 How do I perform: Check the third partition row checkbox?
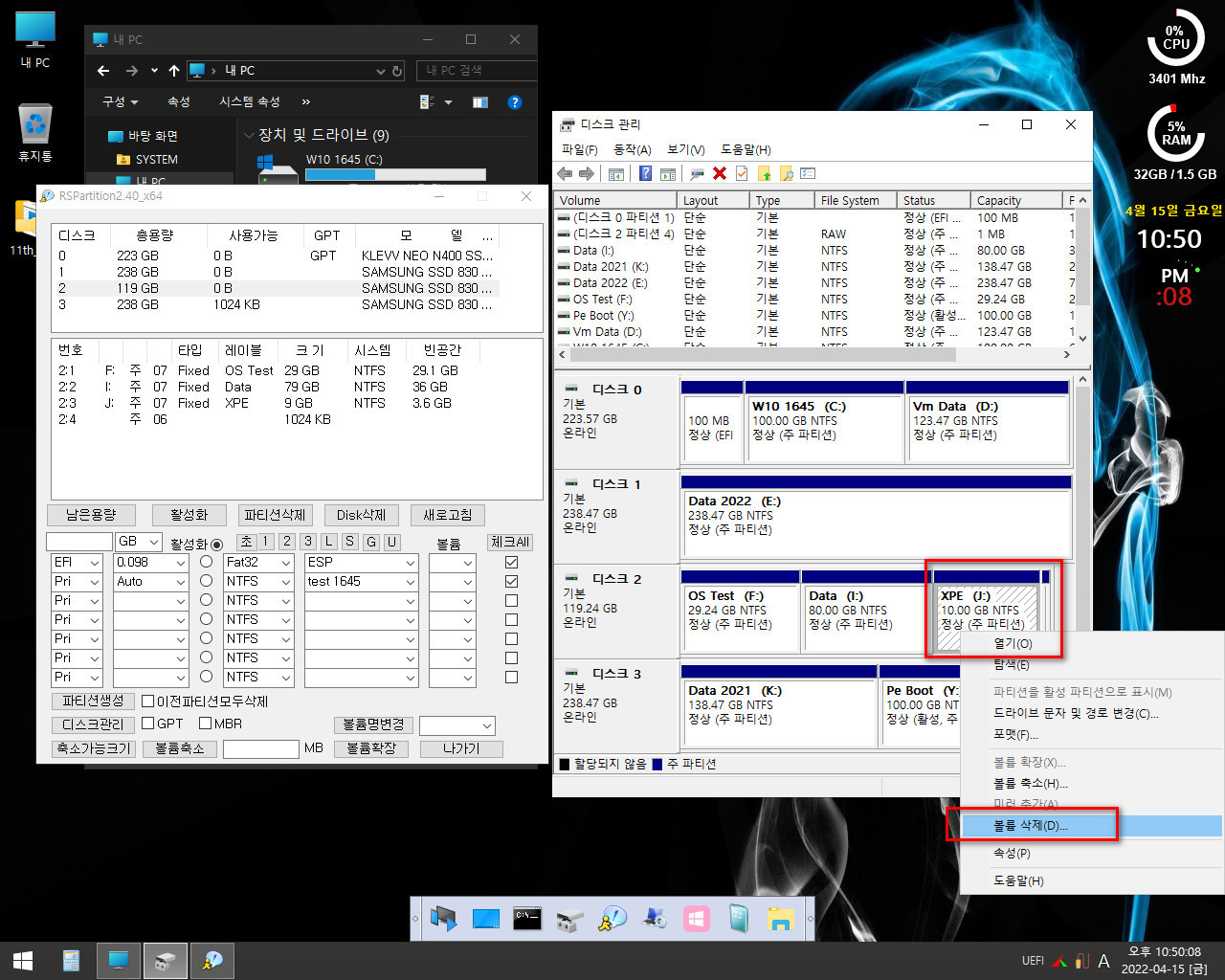tap(511, 600)
